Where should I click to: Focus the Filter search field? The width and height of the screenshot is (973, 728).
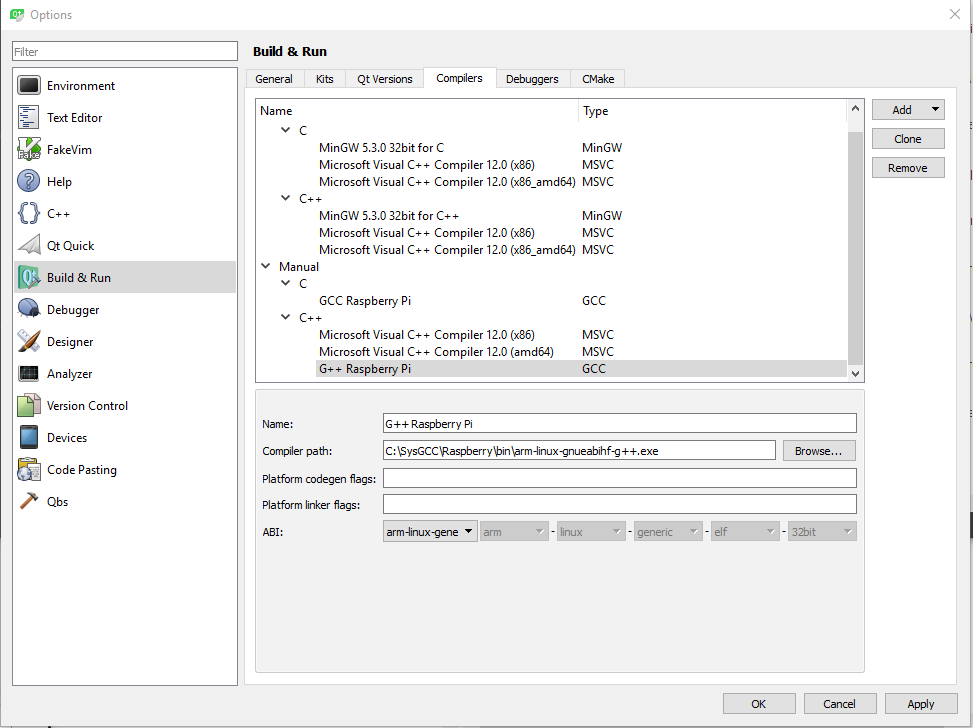[x=125, y=52]
